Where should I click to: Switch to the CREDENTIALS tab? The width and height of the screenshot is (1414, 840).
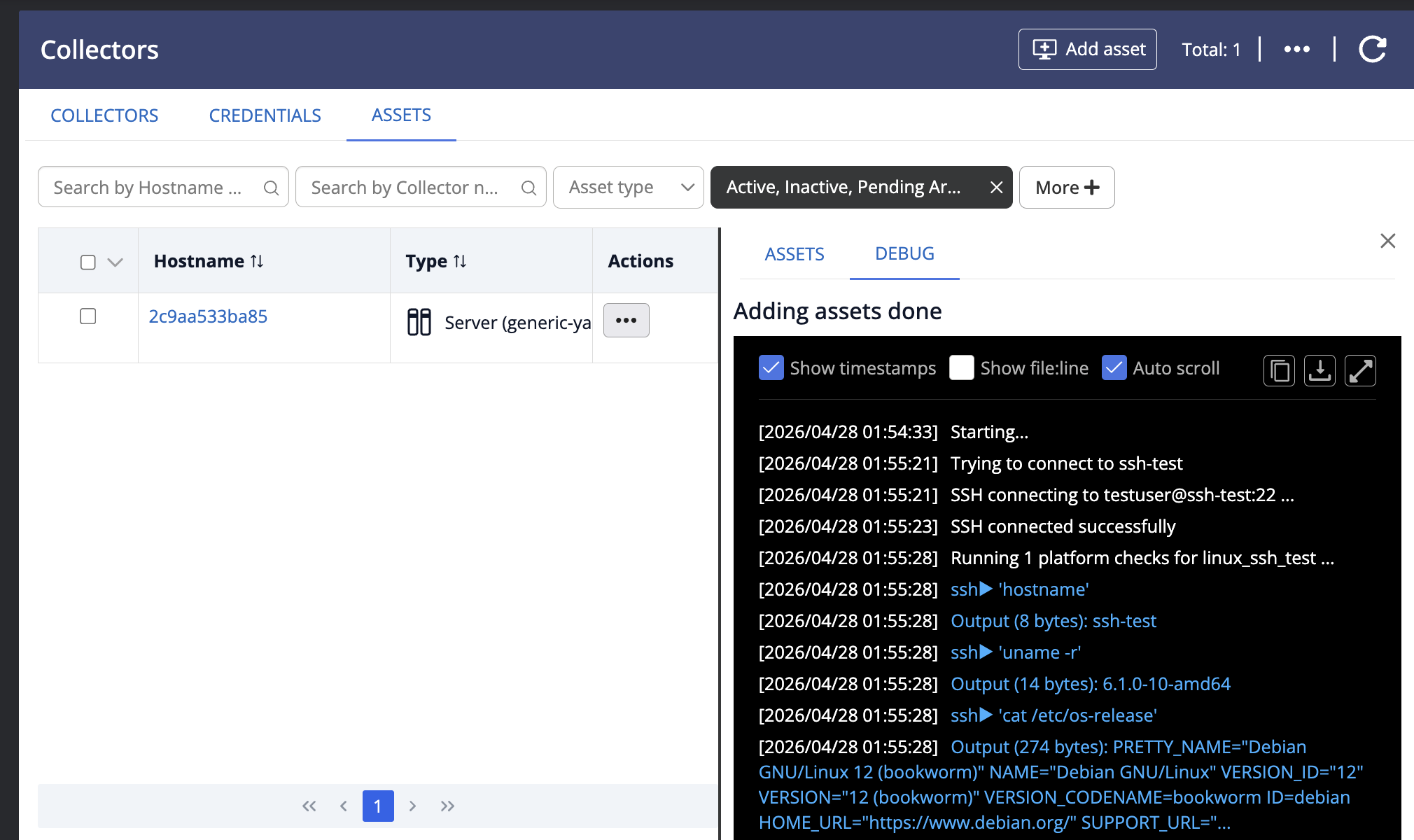tap(265, 115)
